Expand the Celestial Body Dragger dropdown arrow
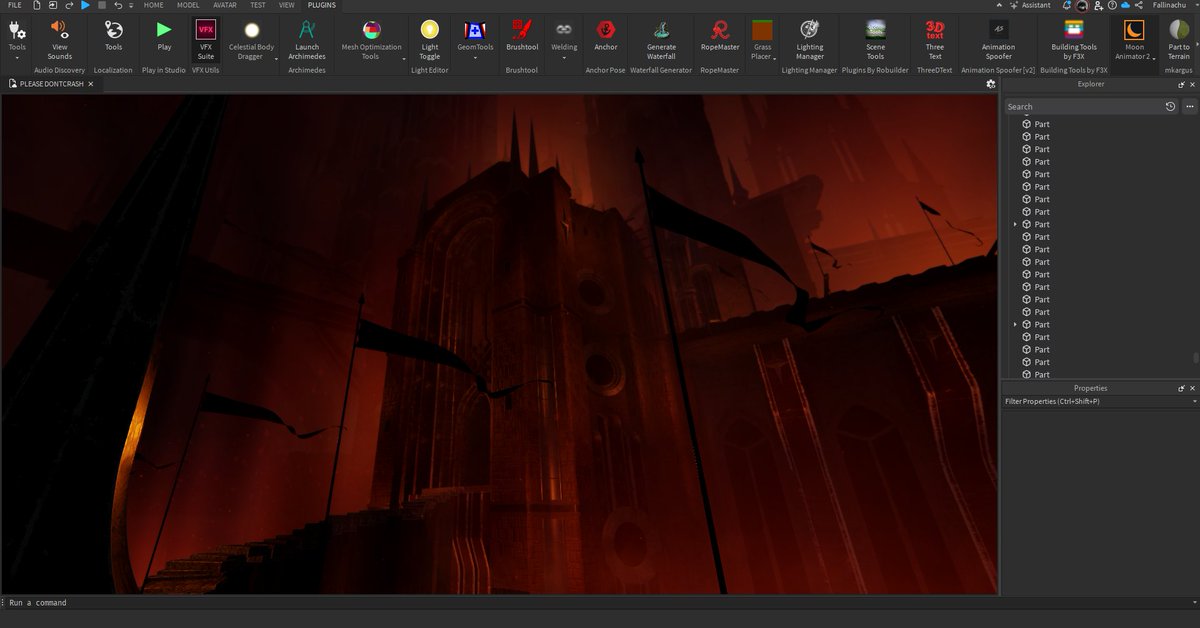Viewport: 1200px width, 628px height. pyautogui.click(x=276, y=58)
